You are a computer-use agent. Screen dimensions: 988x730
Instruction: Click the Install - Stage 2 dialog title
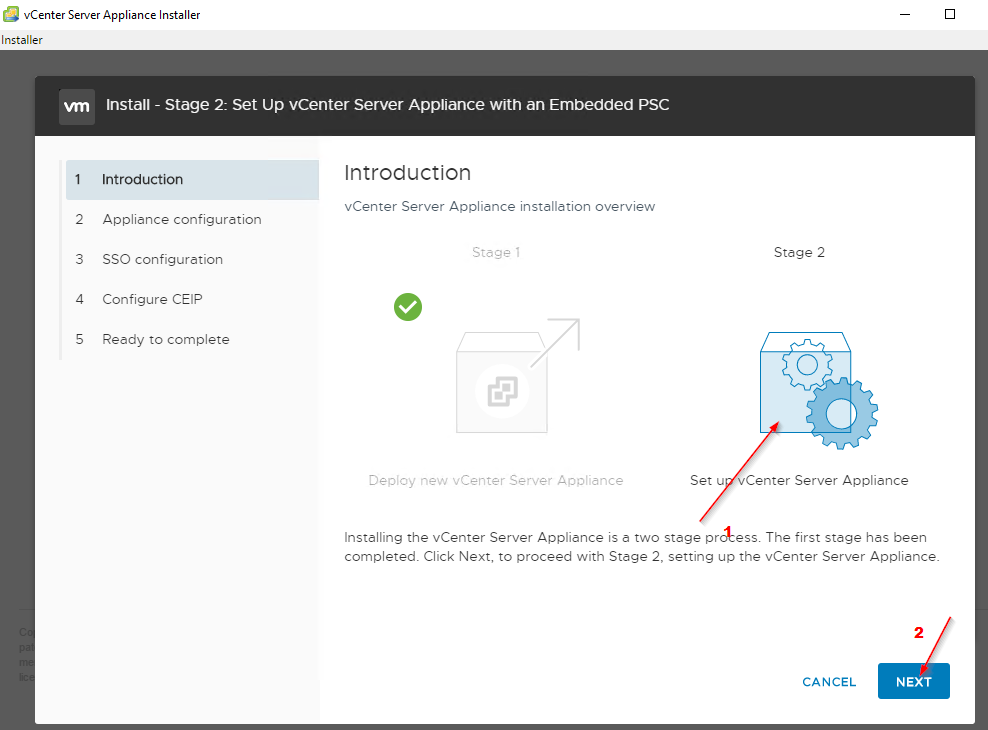point(388,105)
